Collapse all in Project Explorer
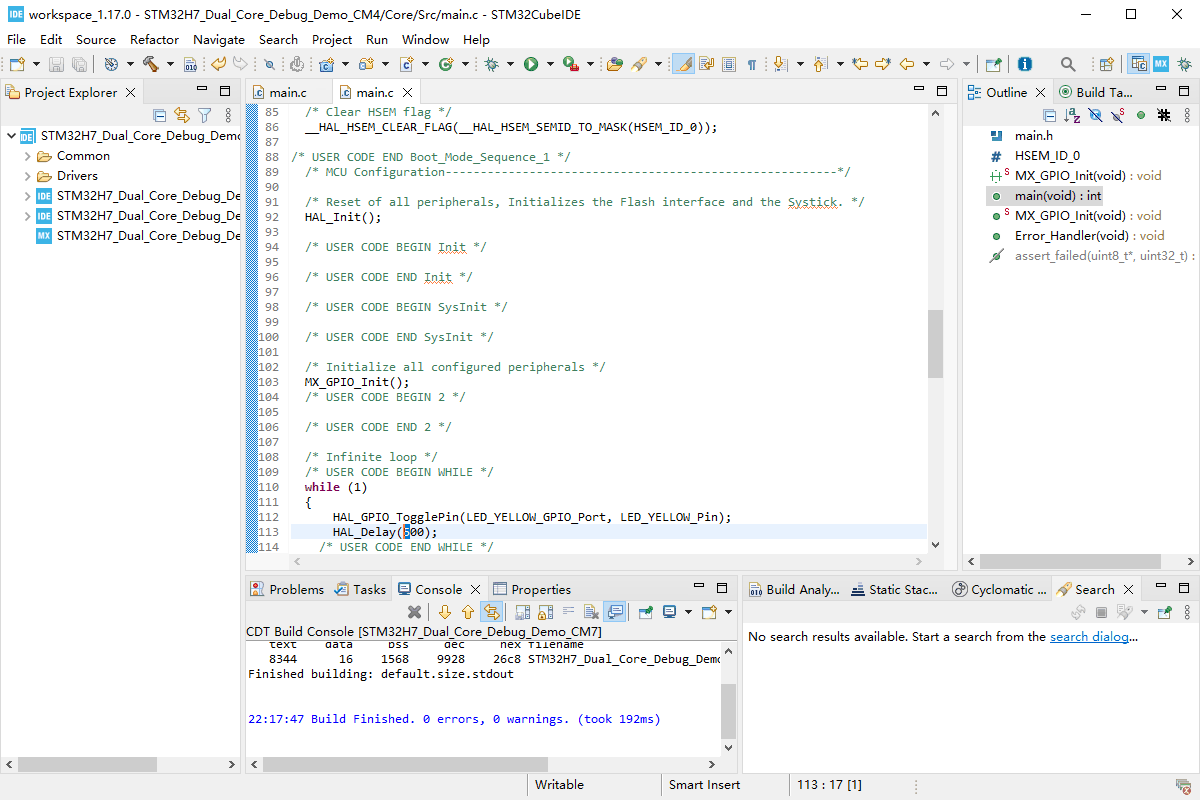1200x800 pixels. tap(160, 115)
